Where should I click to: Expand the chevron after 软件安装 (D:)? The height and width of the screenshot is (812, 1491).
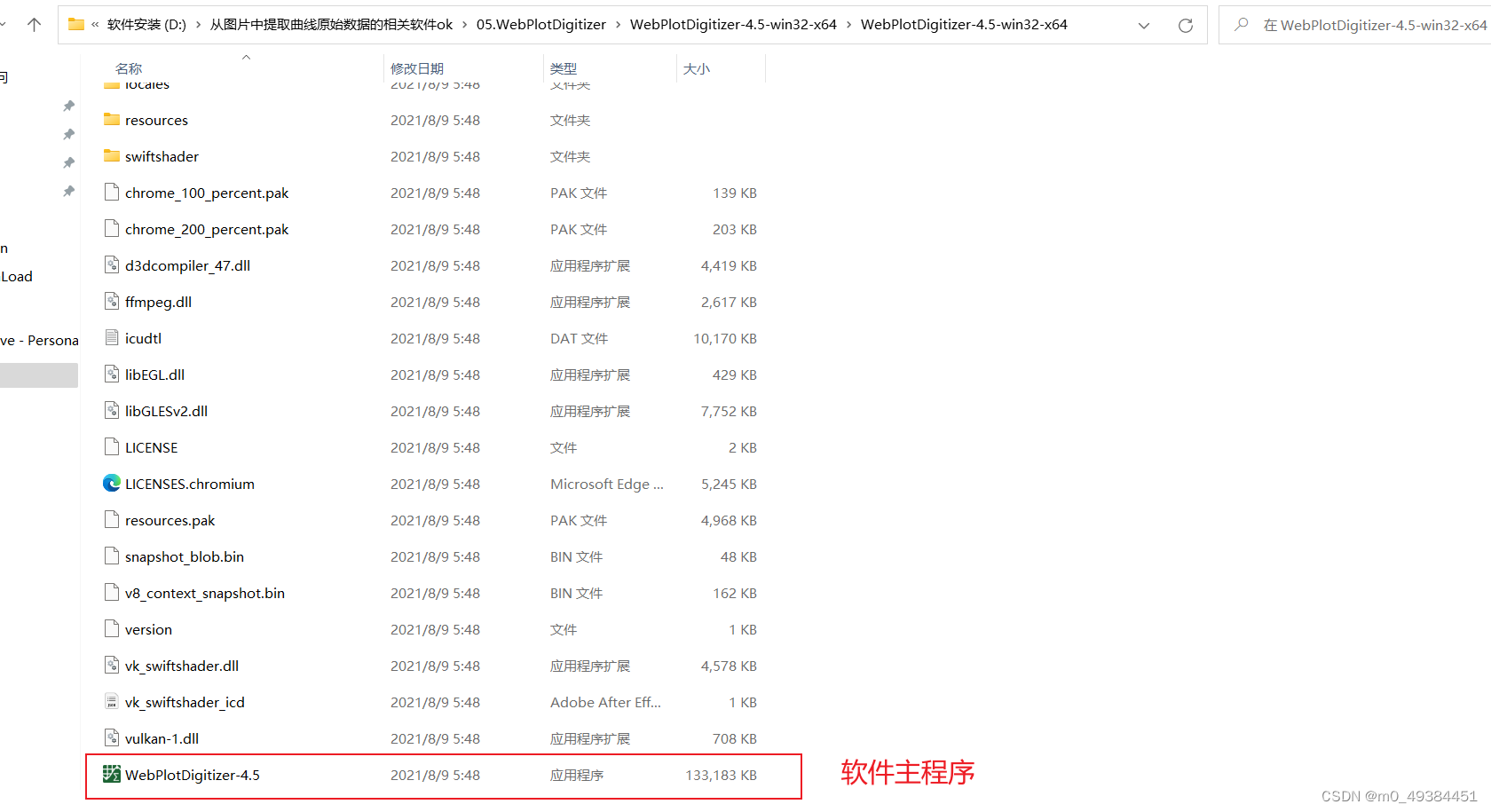[198, 25]
